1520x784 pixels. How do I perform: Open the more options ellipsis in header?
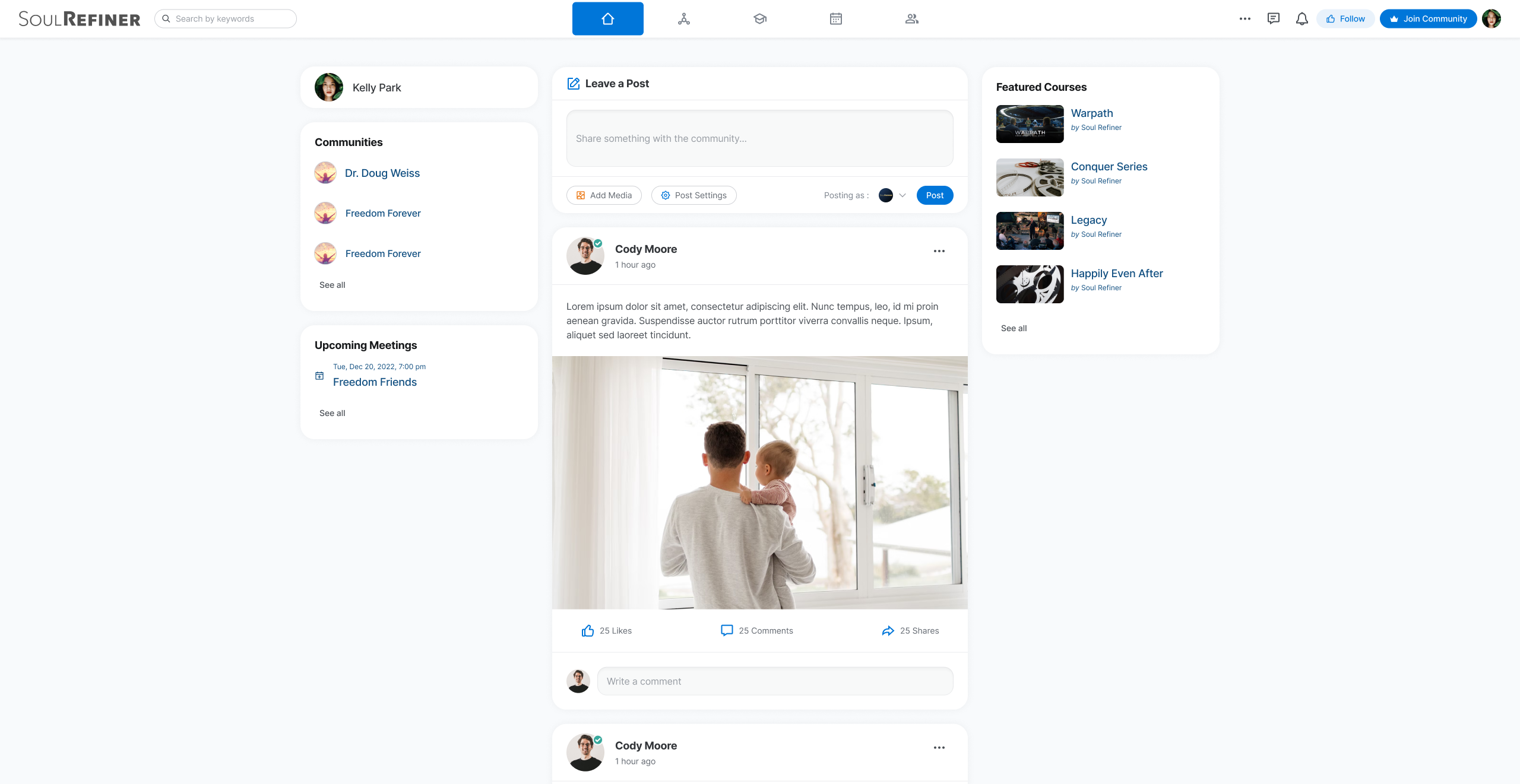tap(1245, 18)
